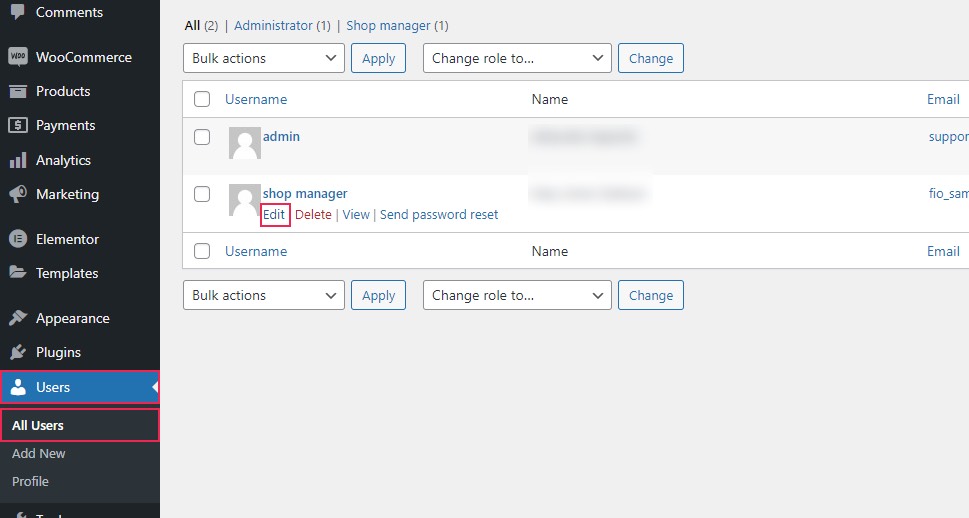Open the top Change role to dropdown
This screenshot has height=518, width=969.
517,58
